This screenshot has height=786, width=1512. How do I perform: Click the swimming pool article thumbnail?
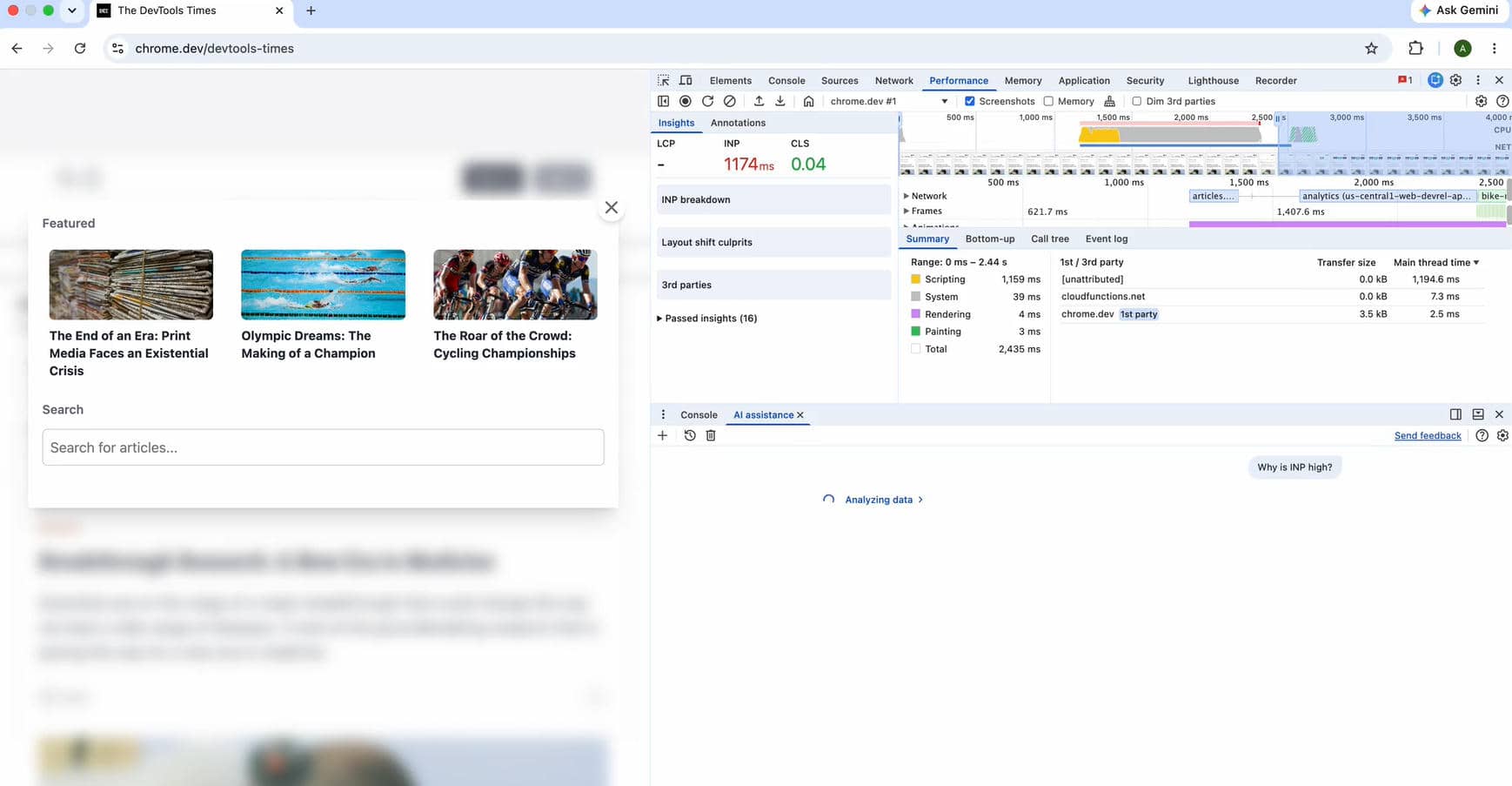[x=323, y=285]
